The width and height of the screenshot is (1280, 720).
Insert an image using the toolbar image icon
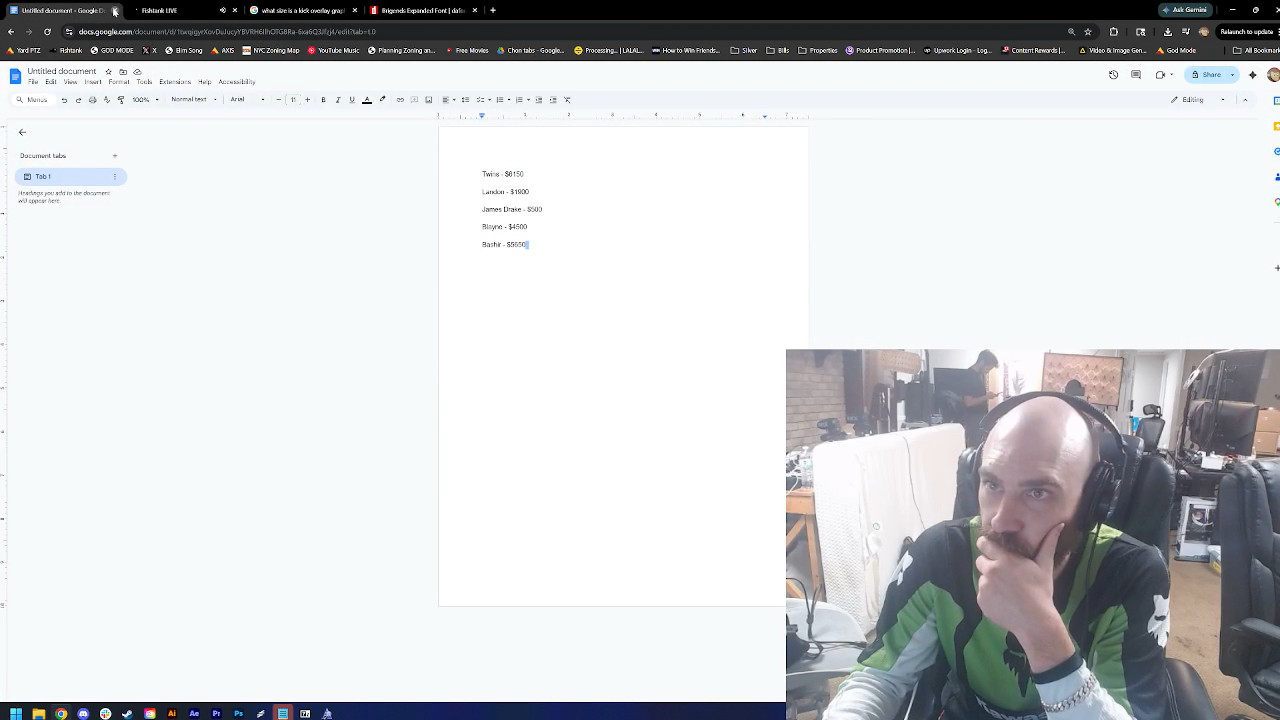click(429, 100)
